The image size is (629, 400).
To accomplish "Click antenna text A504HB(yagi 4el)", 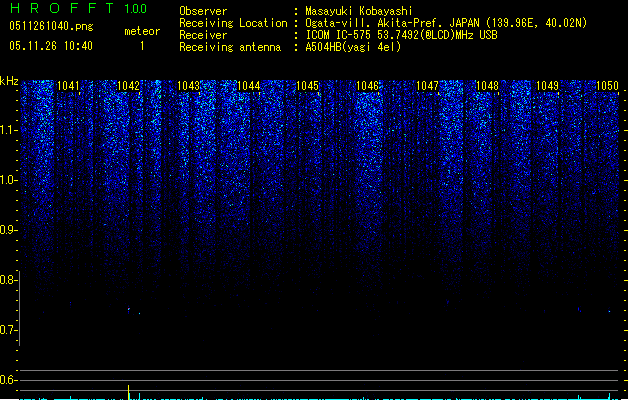I will pyautogui.click(x=353, y=47).
